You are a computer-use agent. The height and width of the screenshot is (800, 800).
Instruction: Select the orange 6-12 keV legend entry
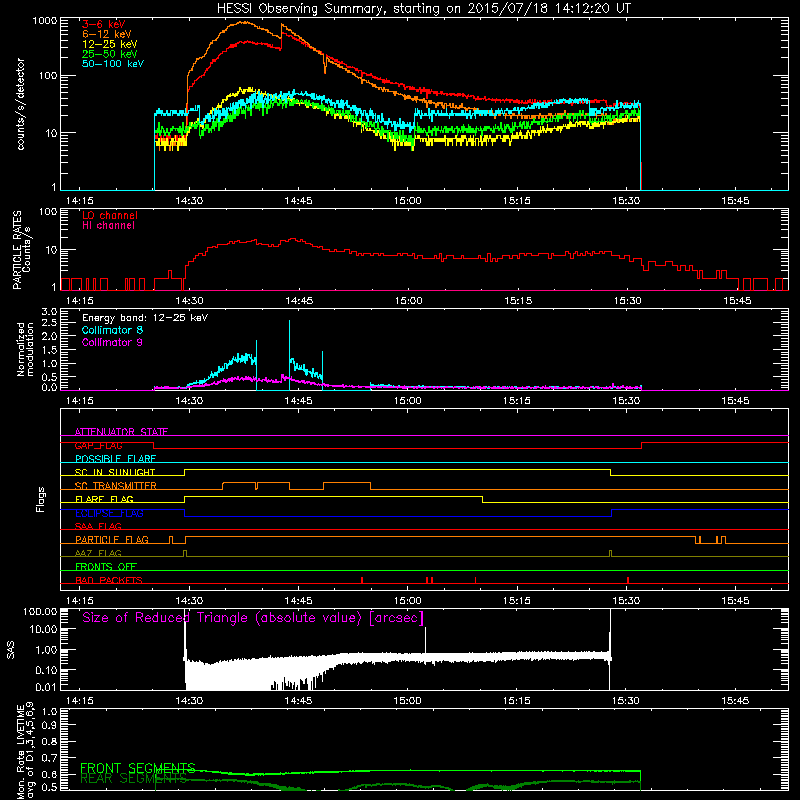[107, 34]
